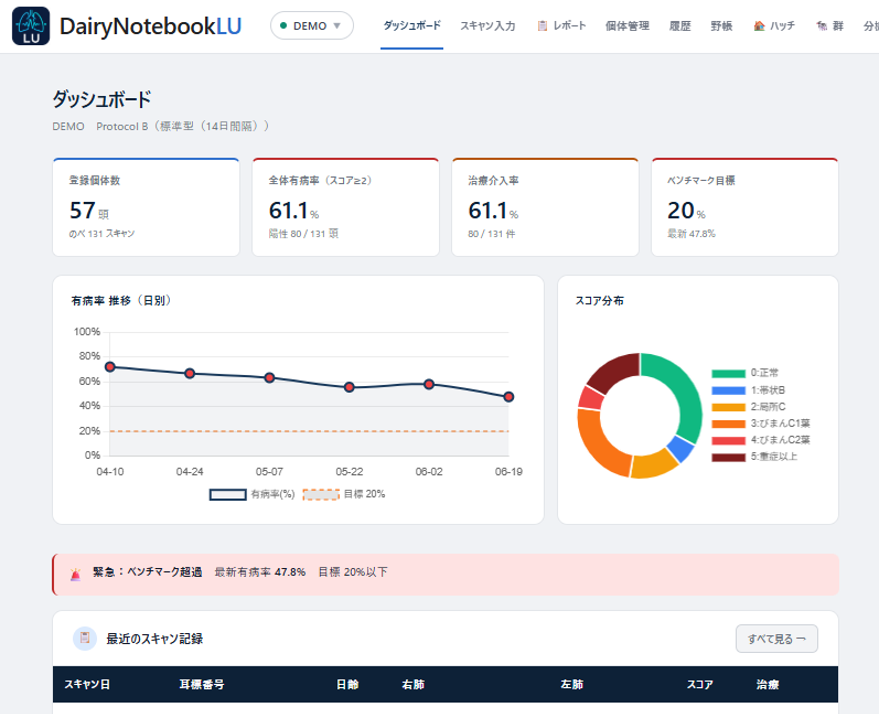Open the 野帳 tab
The image size is (879, 714).
point(721,26)
